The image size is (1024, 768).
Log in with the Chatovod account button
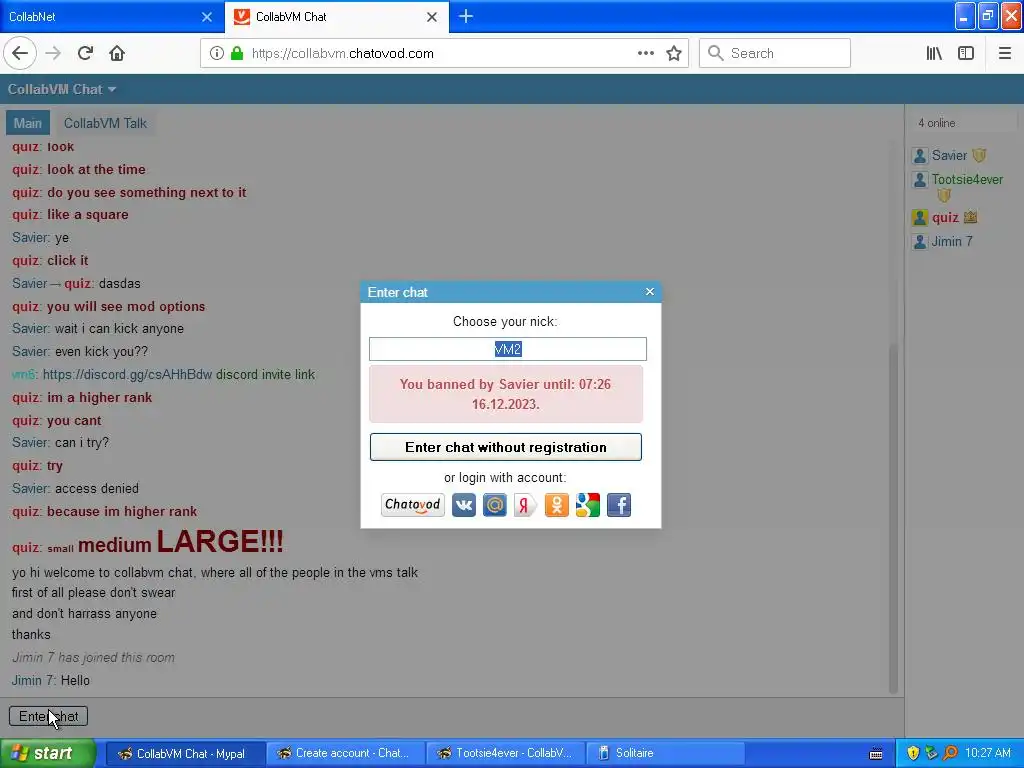tap(413, 505)
